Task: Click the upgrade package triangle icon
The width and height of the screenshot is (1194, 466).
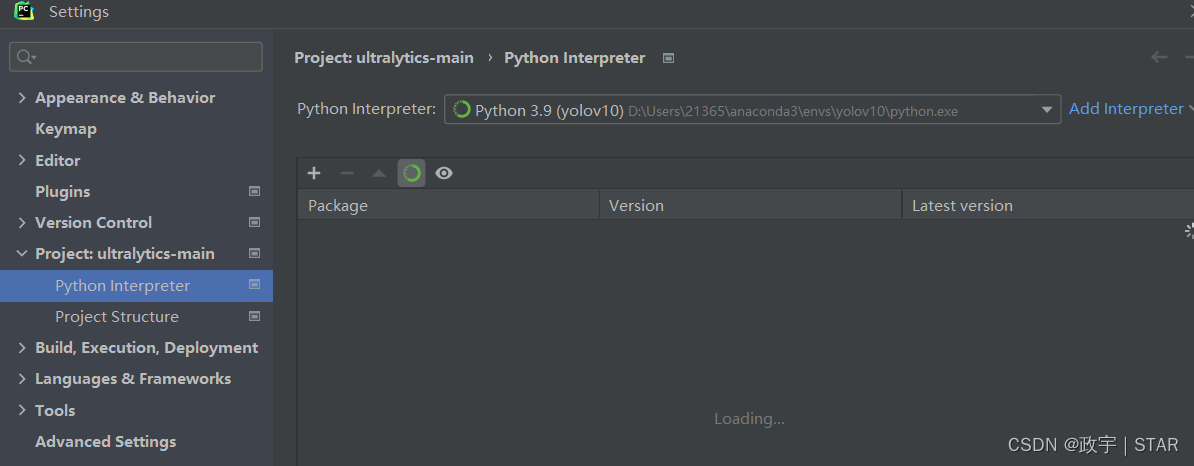Action: click(379, 173)
